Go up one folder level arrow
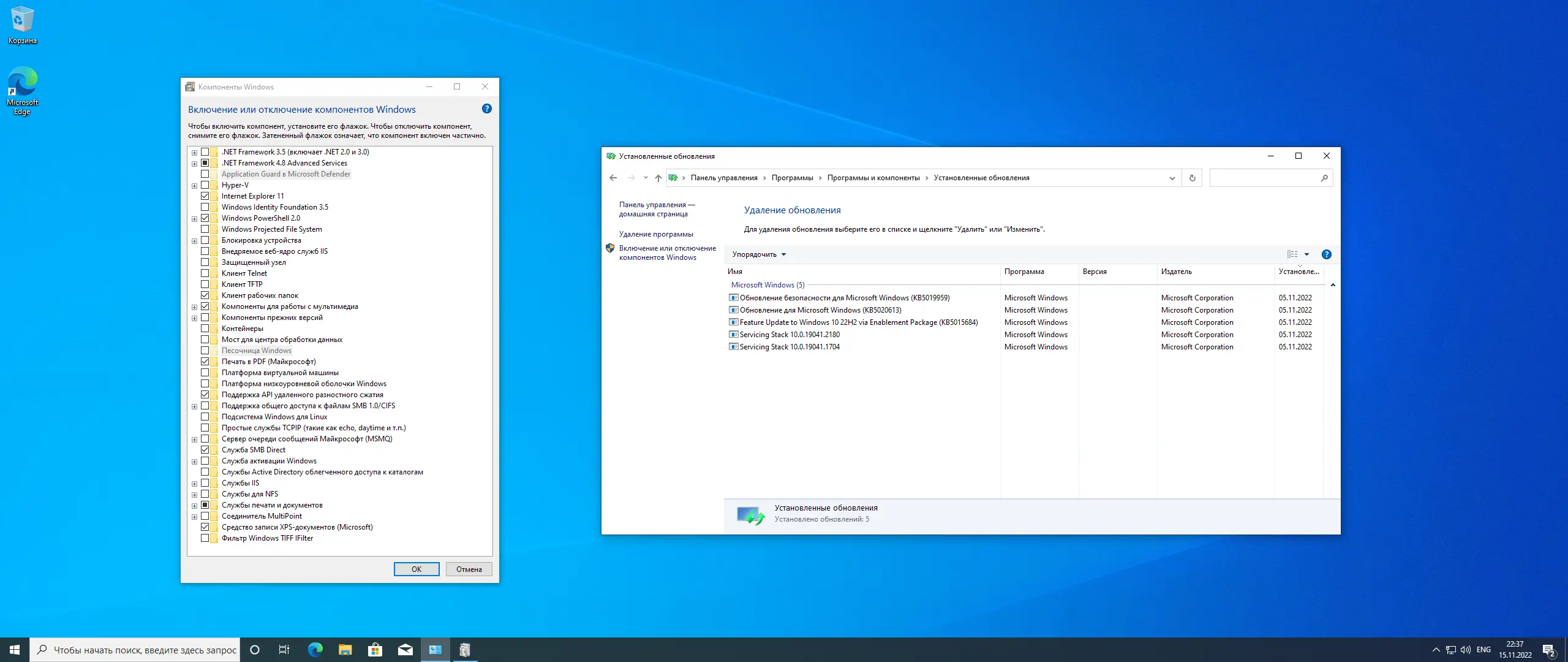The image size is (1568, 662). pos(658,178)
